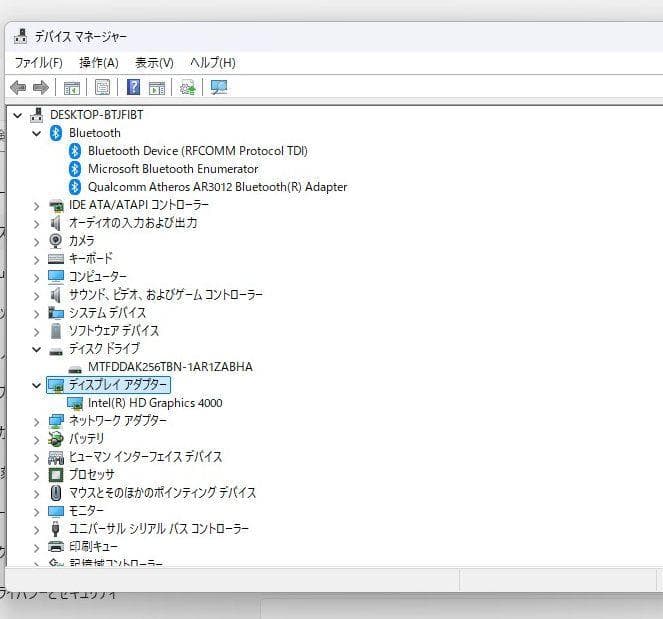Image resolution: width=663 pixels, height=619 pixels.
Task: Click the blue Help question-mark icon
Action: [x=133, y=87]
